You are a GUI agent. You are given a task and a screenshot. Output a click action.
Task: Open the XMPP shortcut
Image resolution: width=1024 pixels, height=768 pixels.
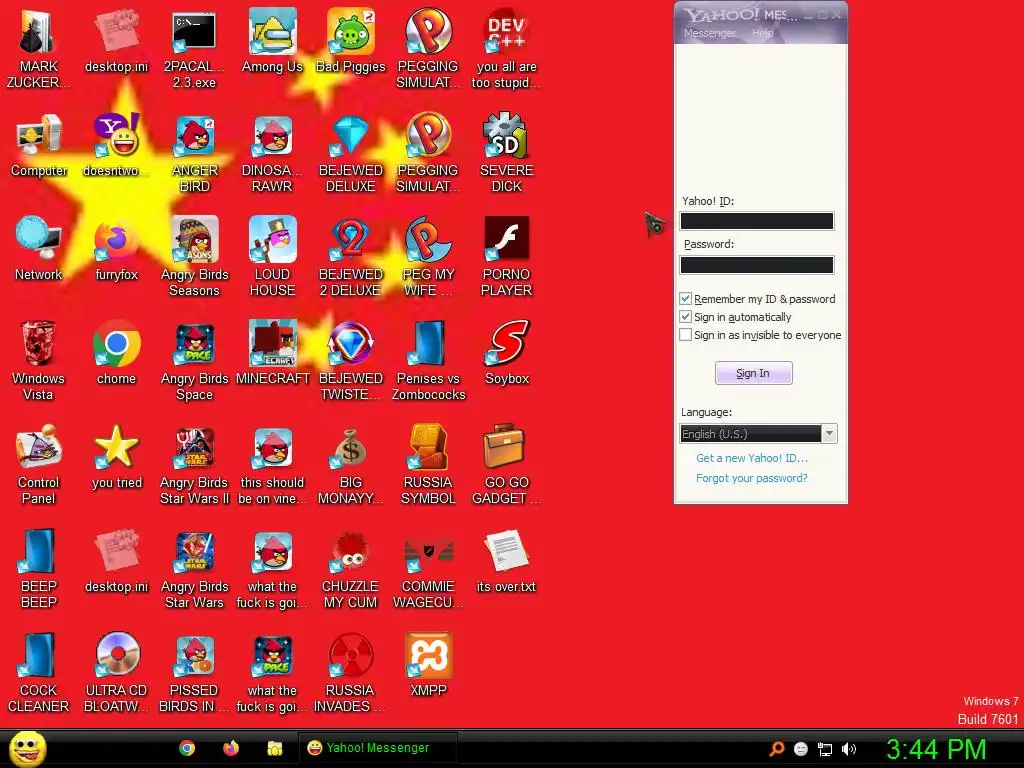click(x=428, y=665)
